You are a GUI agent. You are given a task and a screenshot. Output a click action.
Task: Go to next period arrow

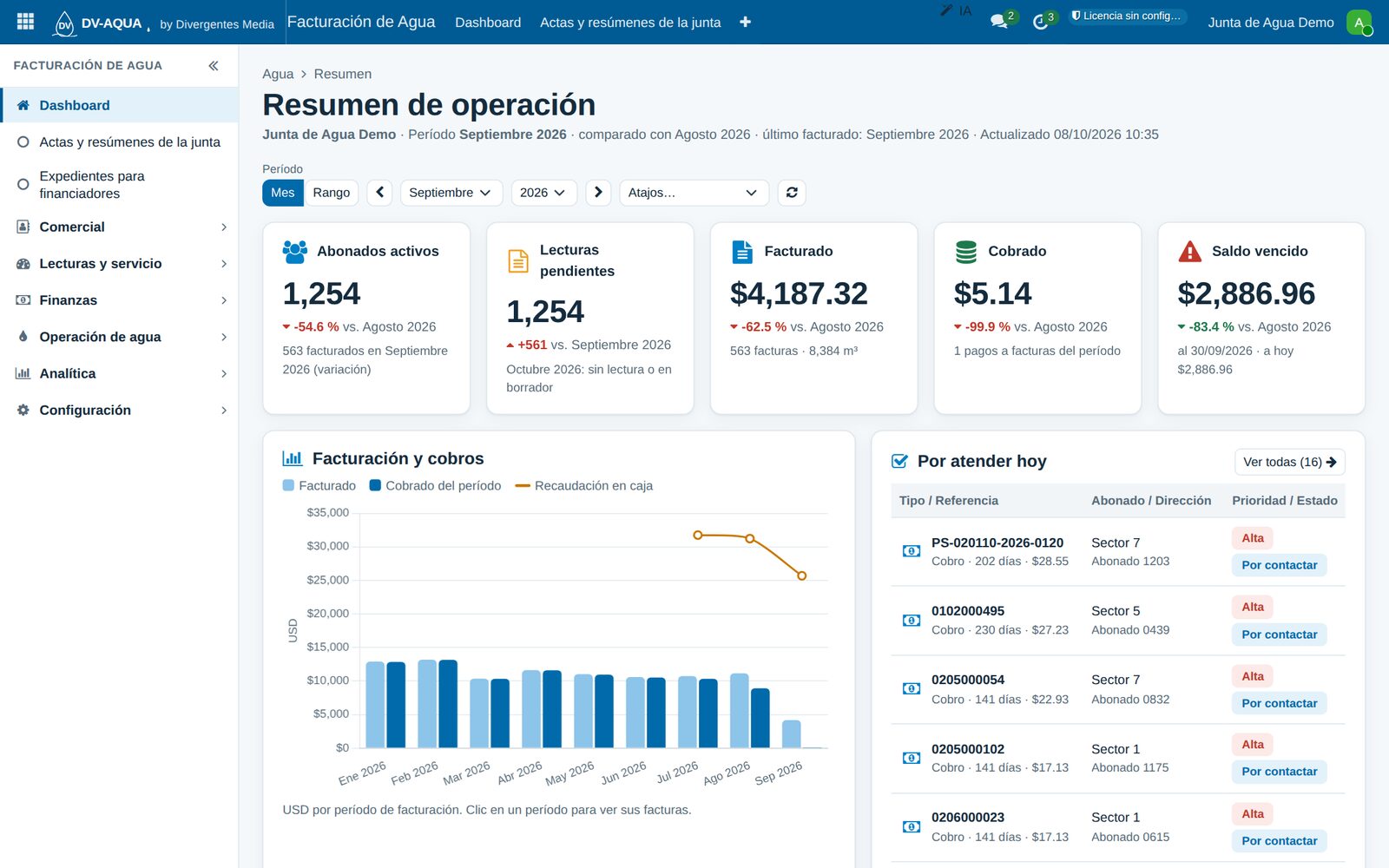tap(598, 193)
